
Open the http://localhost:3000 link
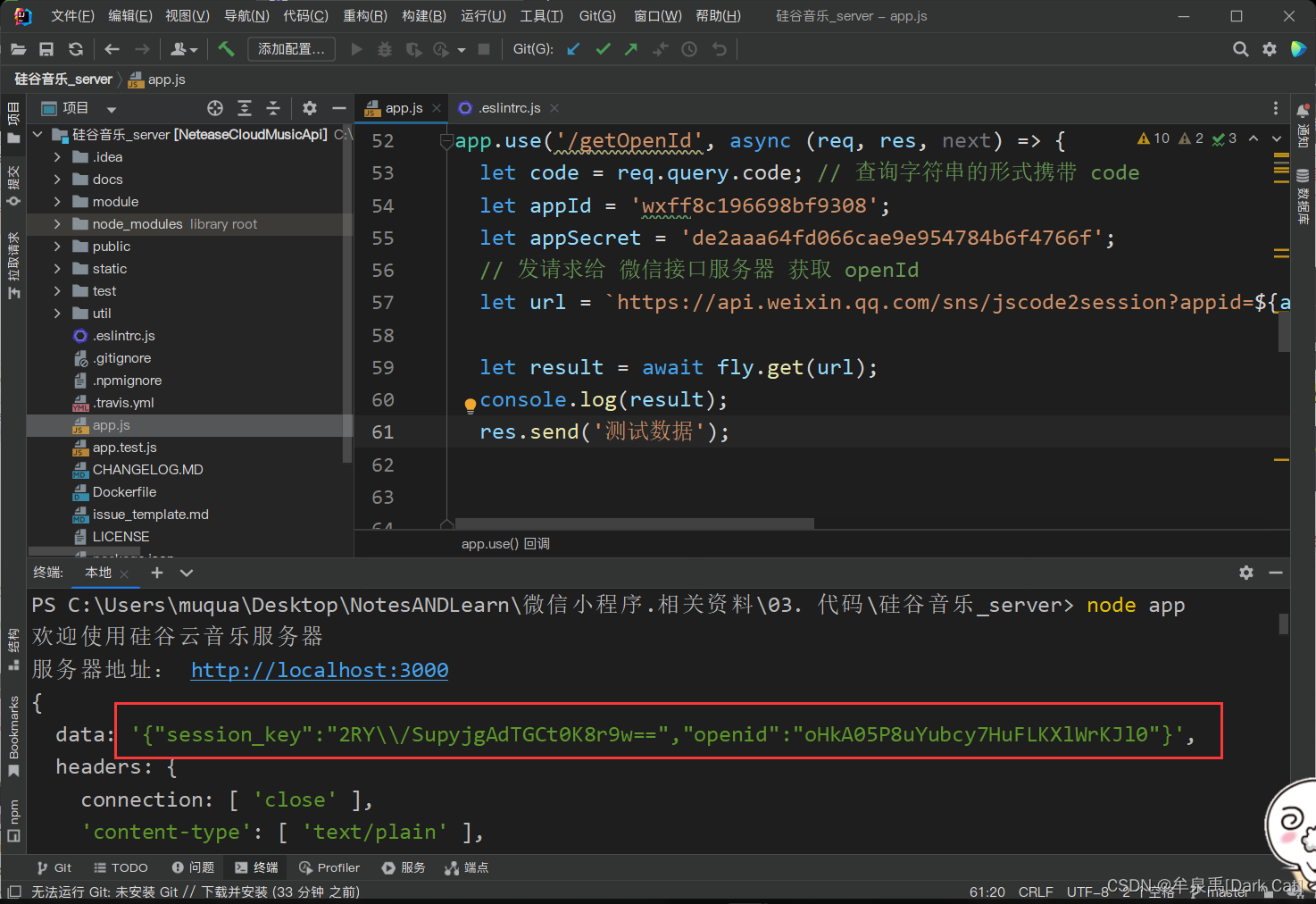pos(320,670)
